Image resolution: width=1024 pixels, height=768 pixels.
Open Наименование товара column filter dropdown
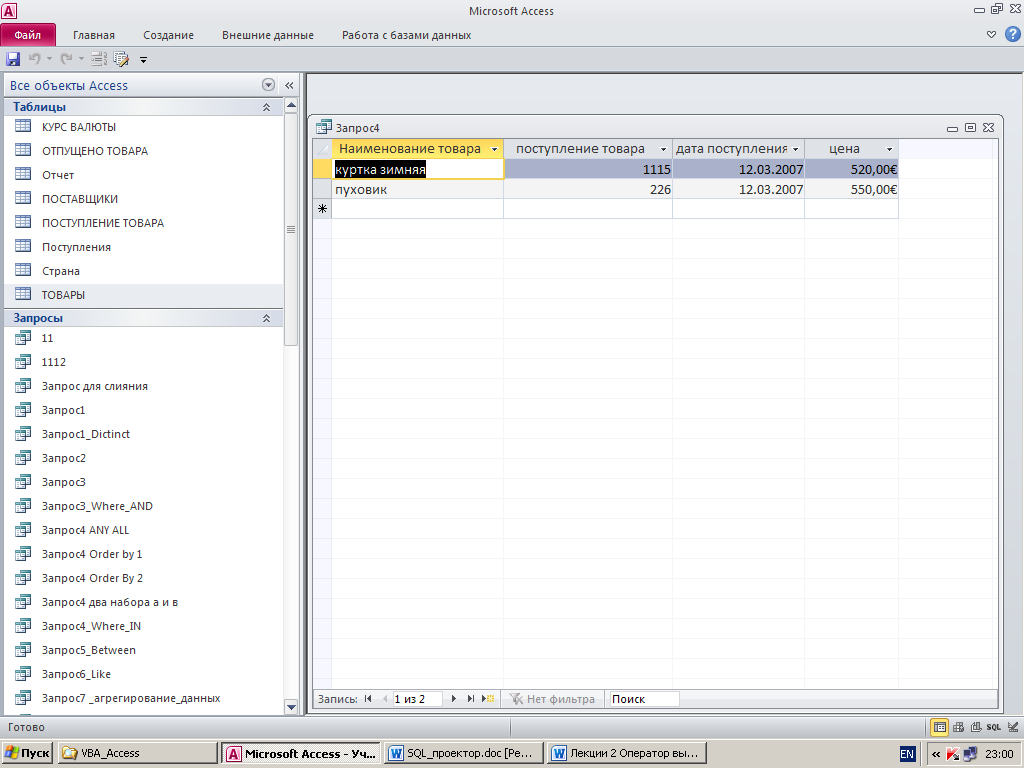point(494,150)
